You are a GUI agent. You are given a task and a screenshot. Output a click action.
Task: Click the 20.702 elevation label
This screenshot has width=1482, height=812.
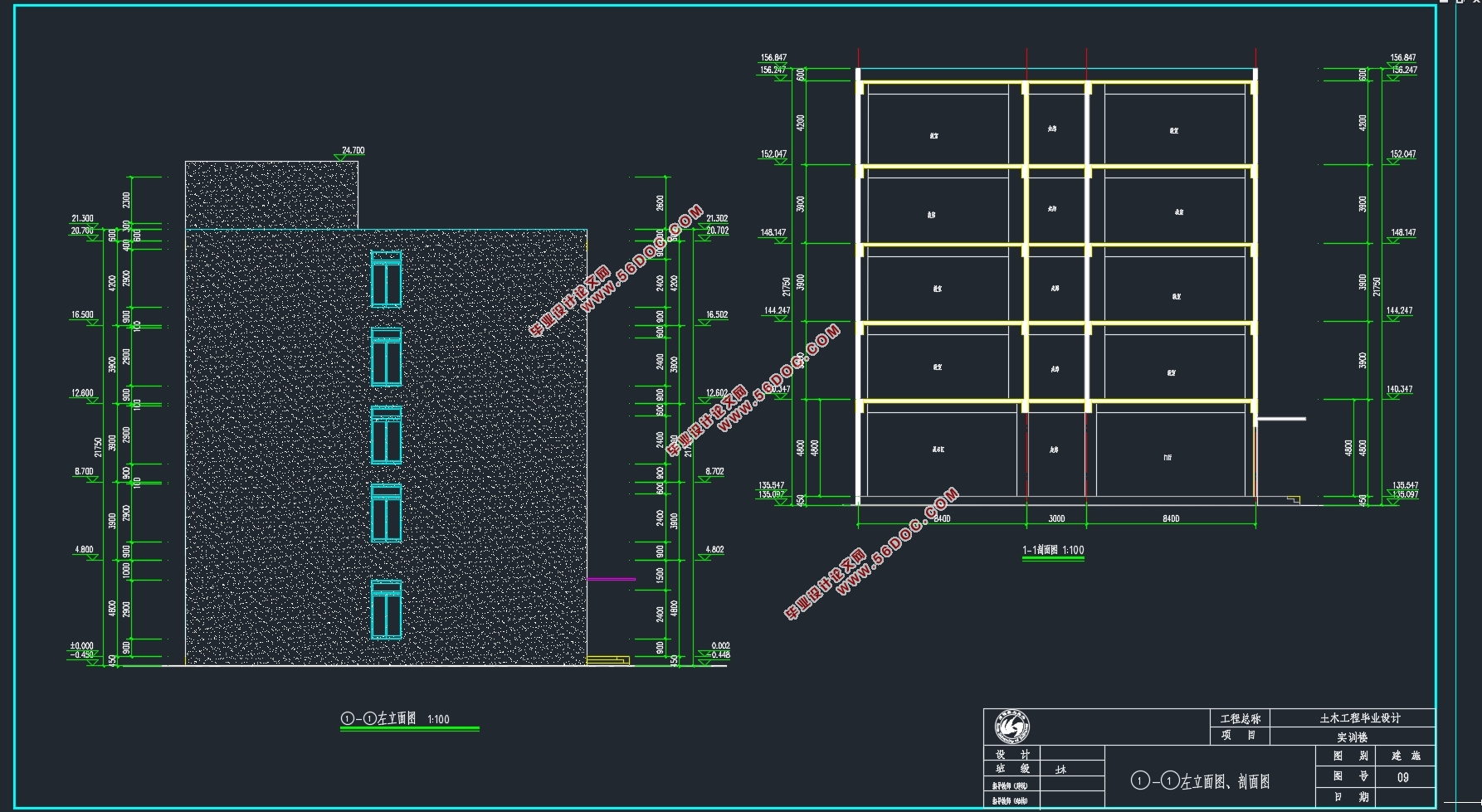[717, 231]
